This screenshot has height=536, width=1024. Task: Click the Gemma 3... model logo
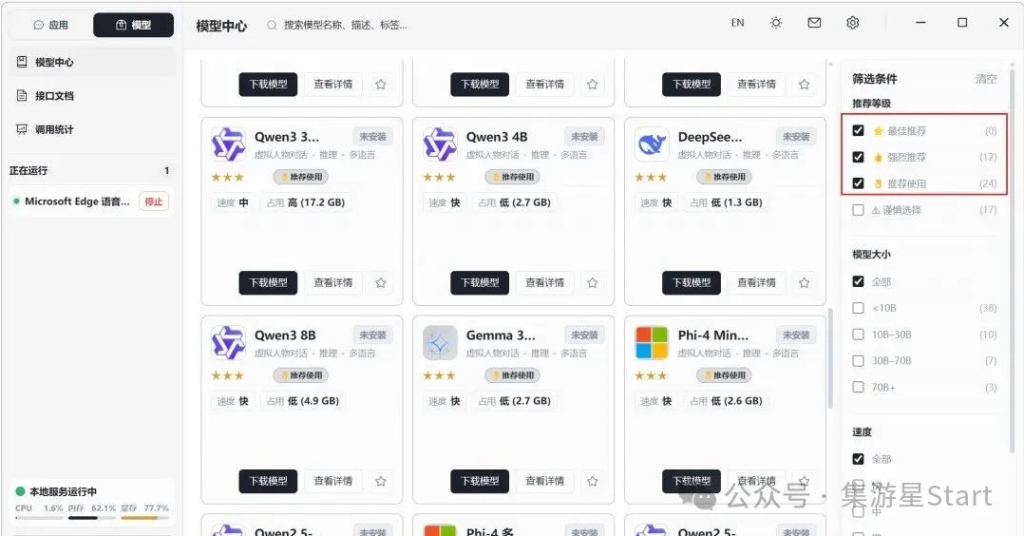pos(440,343)
